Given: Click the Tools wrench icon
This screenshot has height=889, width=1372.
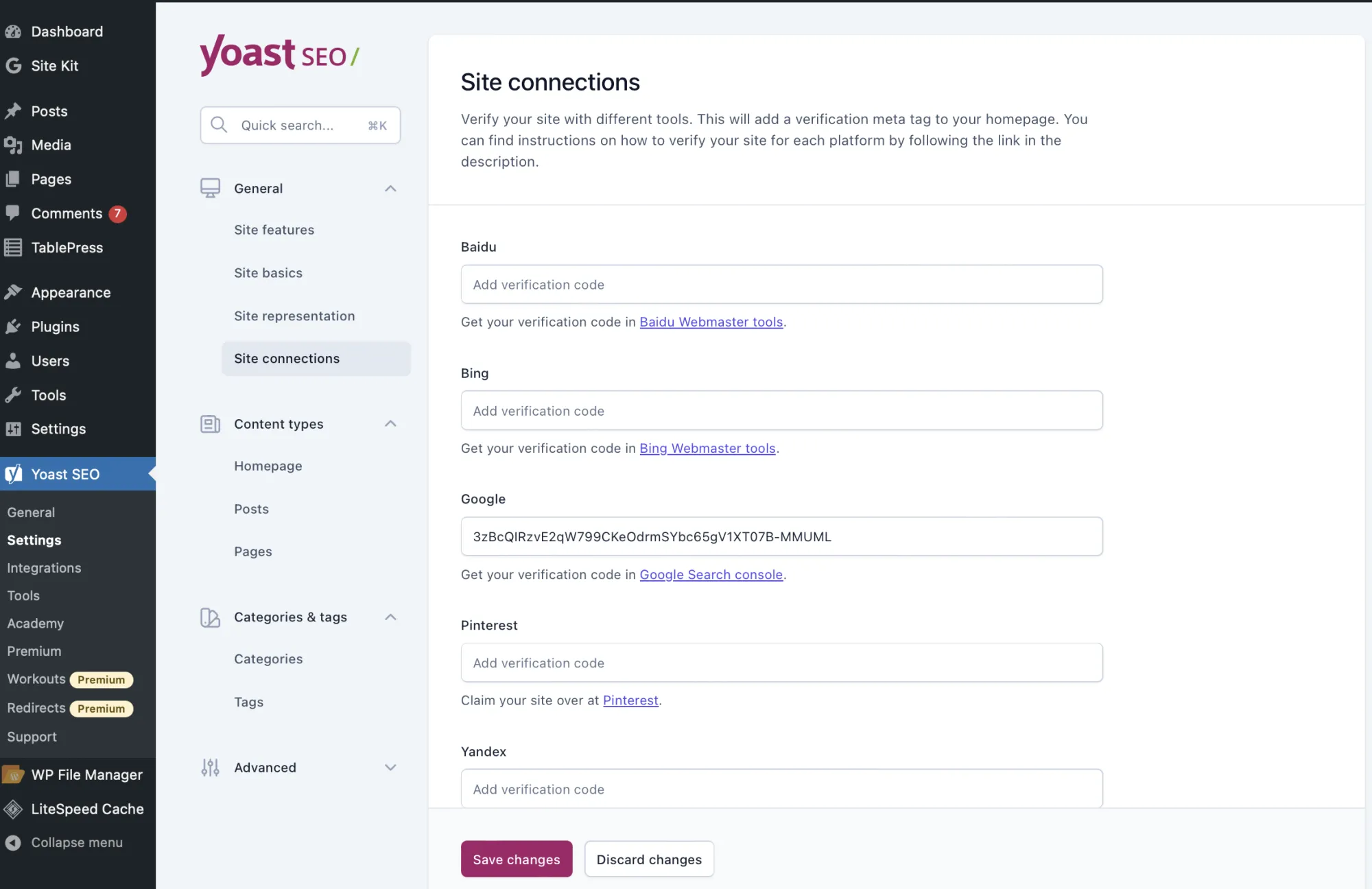Looking at the screenshot, I should click(14, 395).
